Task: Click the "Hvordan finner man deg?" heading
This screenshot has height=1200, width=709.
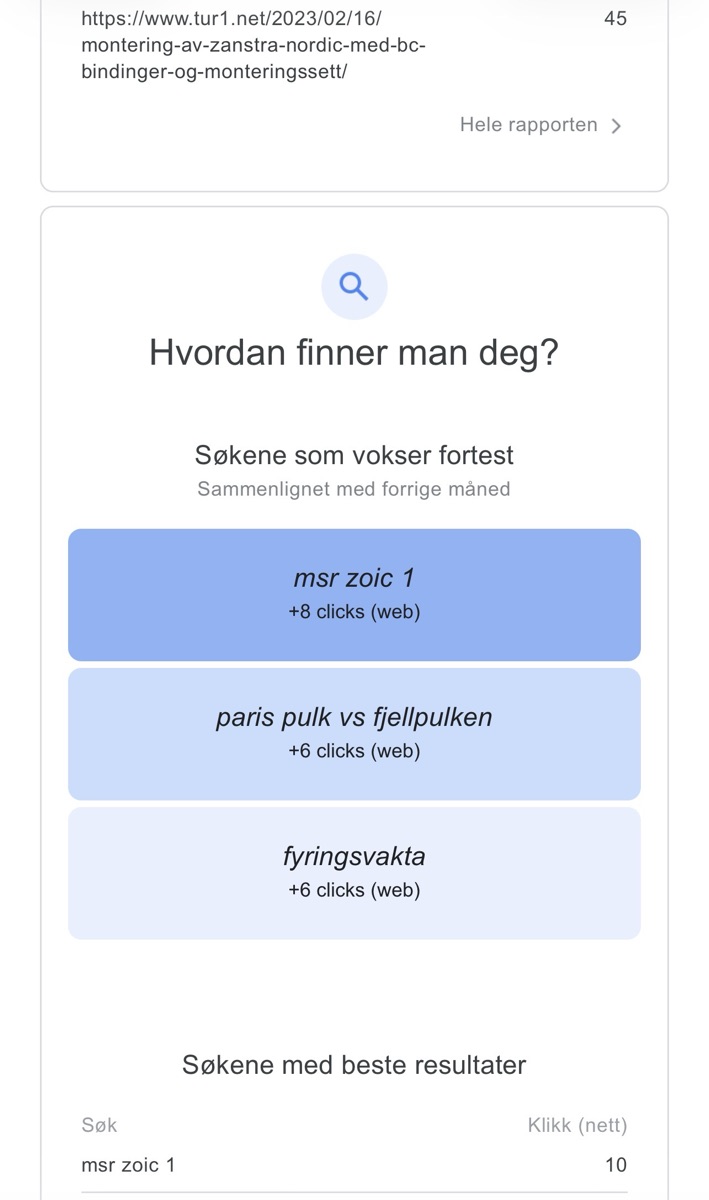Action: (354, 353)
